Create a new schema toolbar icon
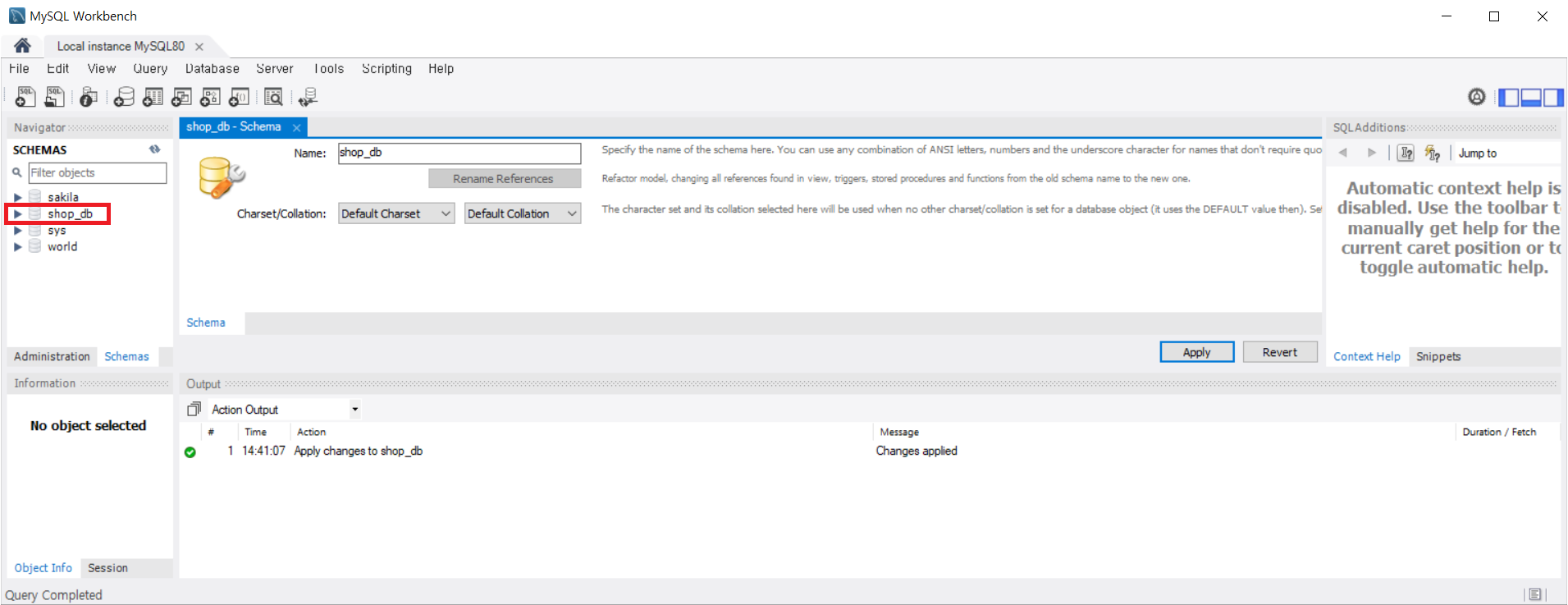1568x605 pixels. [x=124, y=97]
